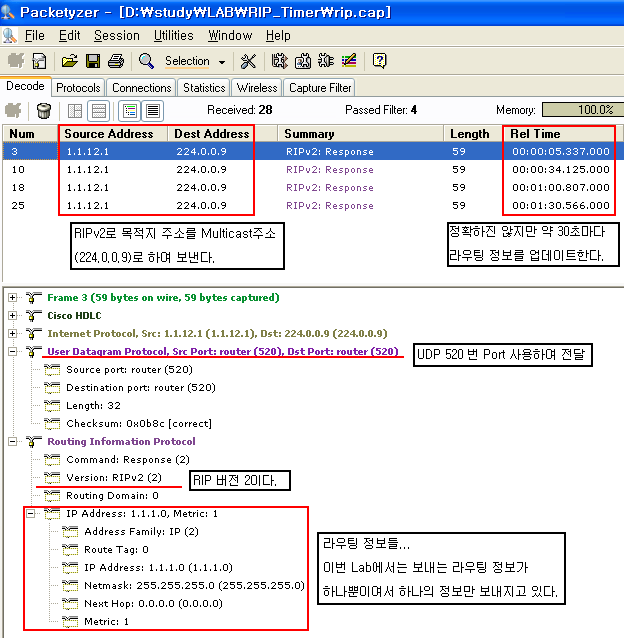This screenshot has height=638, width=624.
Task: Select packet number 18 row
Action: coord(313,188)
